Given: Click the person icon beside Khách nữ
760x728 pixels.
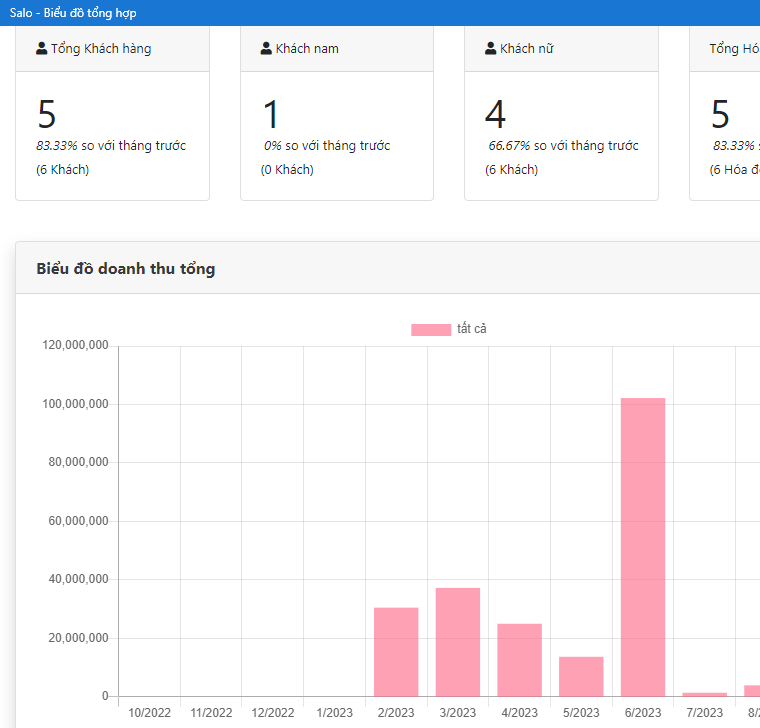Looking at the screenshot, I should (x=490, y=49).
